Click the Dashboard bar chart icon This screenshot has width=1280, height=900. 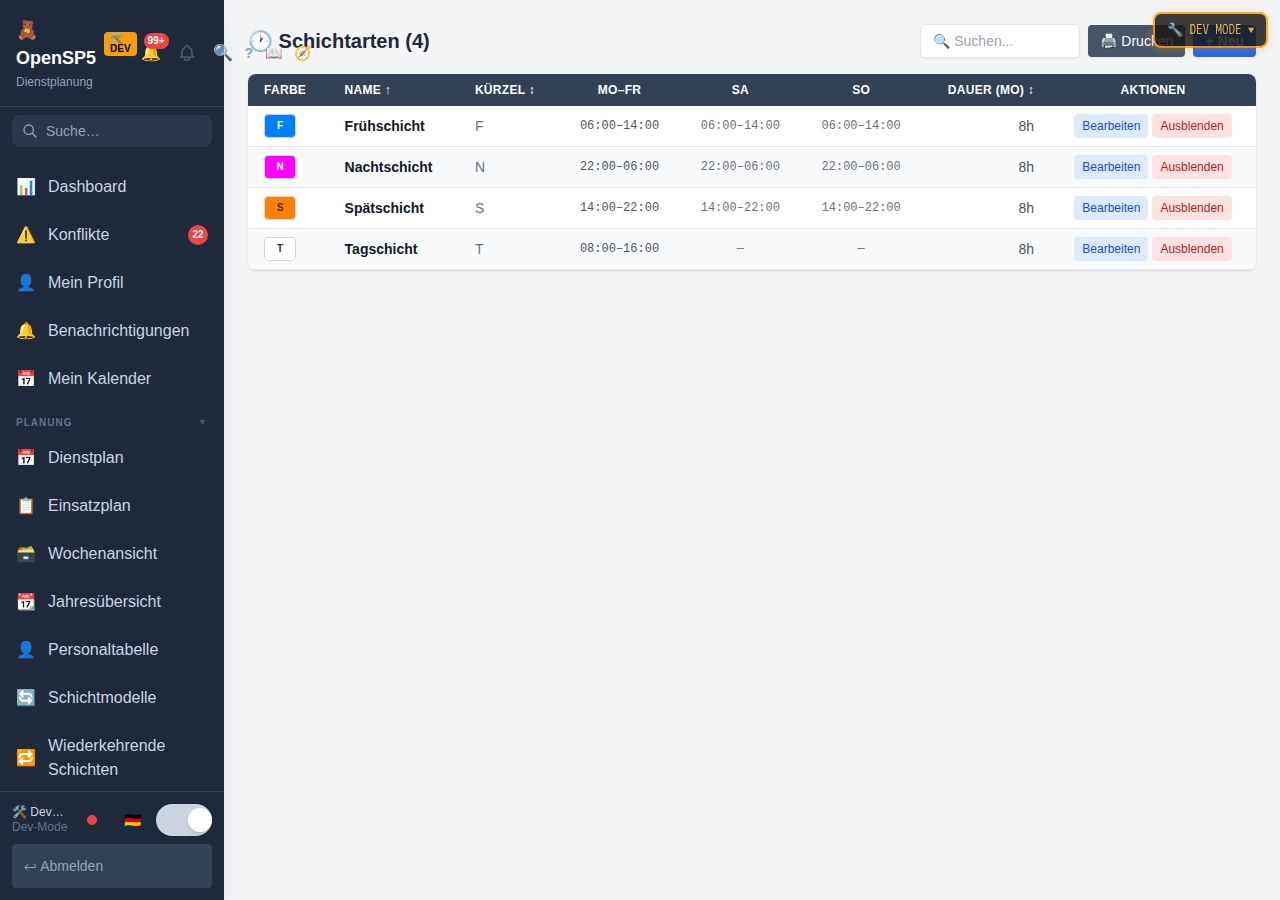click(x=26, y=186)
